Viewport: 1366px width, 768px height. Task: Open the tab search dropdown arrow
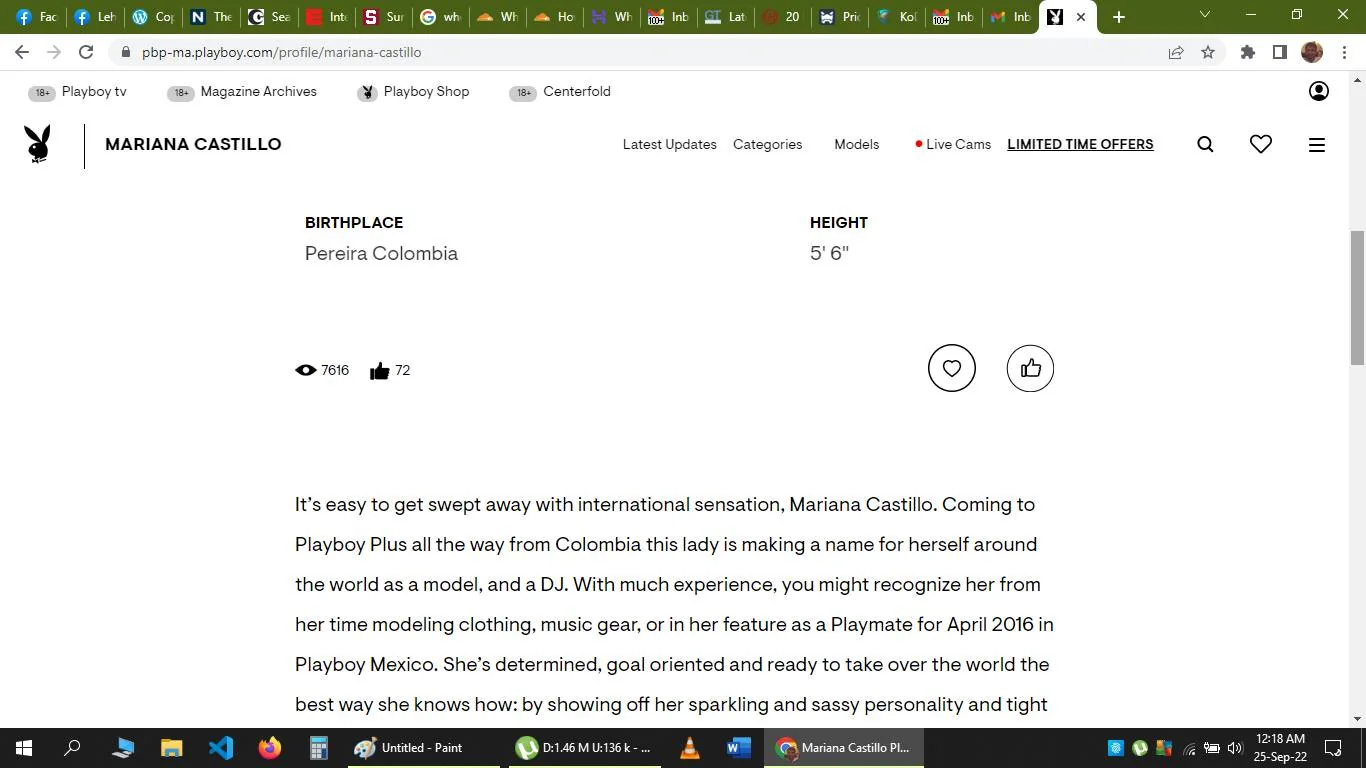tap(1205, 16)
